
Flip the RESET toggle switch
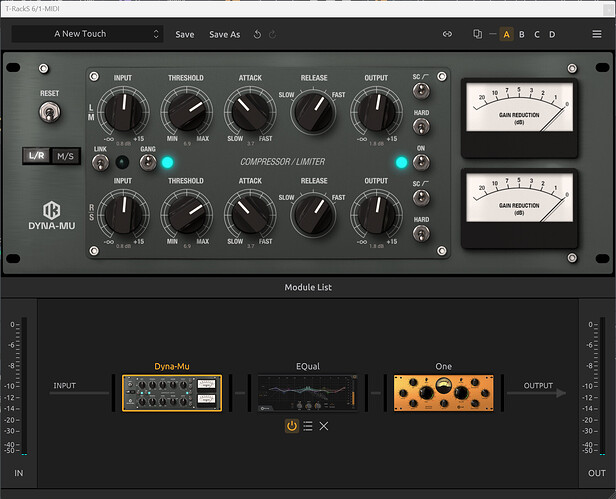50,112
